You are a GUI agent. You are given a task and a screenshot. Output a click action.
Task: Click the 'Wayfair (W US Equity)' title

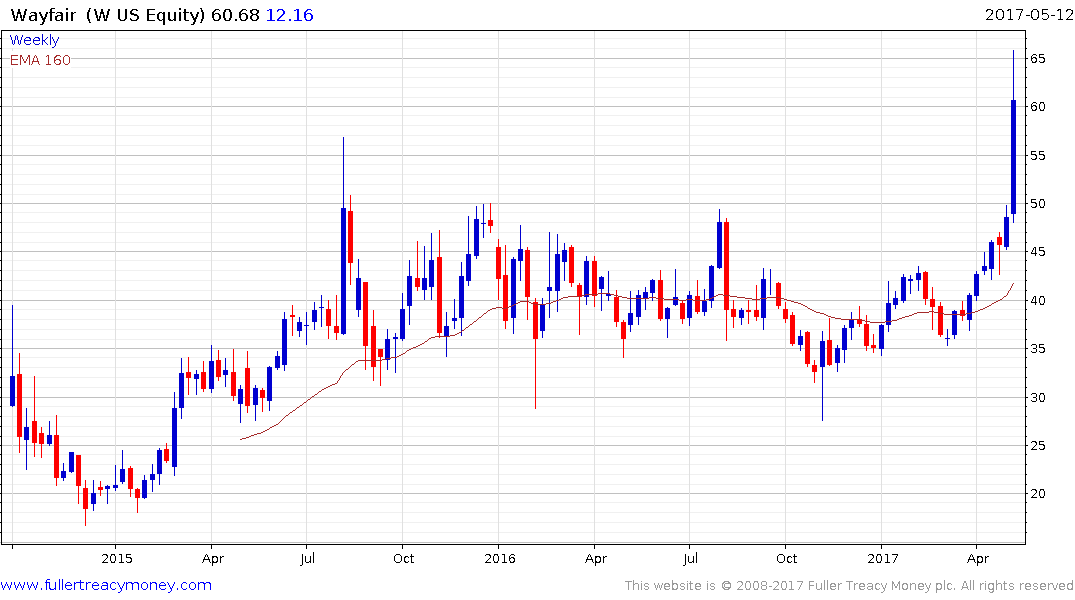tap(108, 15)
